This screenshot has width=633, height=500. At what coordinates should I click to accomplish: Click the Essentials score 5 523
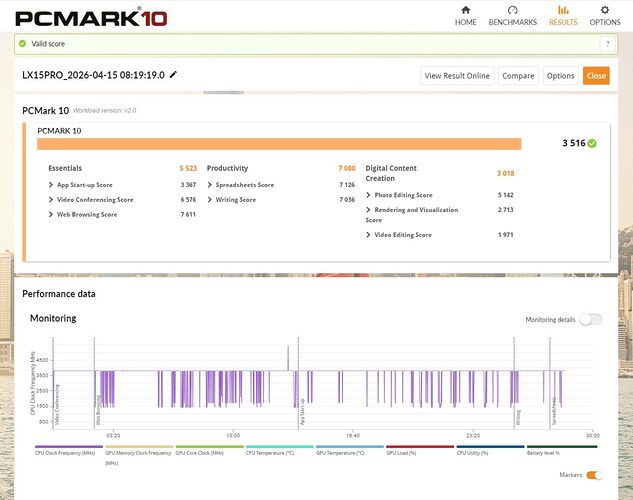(188, 168)
